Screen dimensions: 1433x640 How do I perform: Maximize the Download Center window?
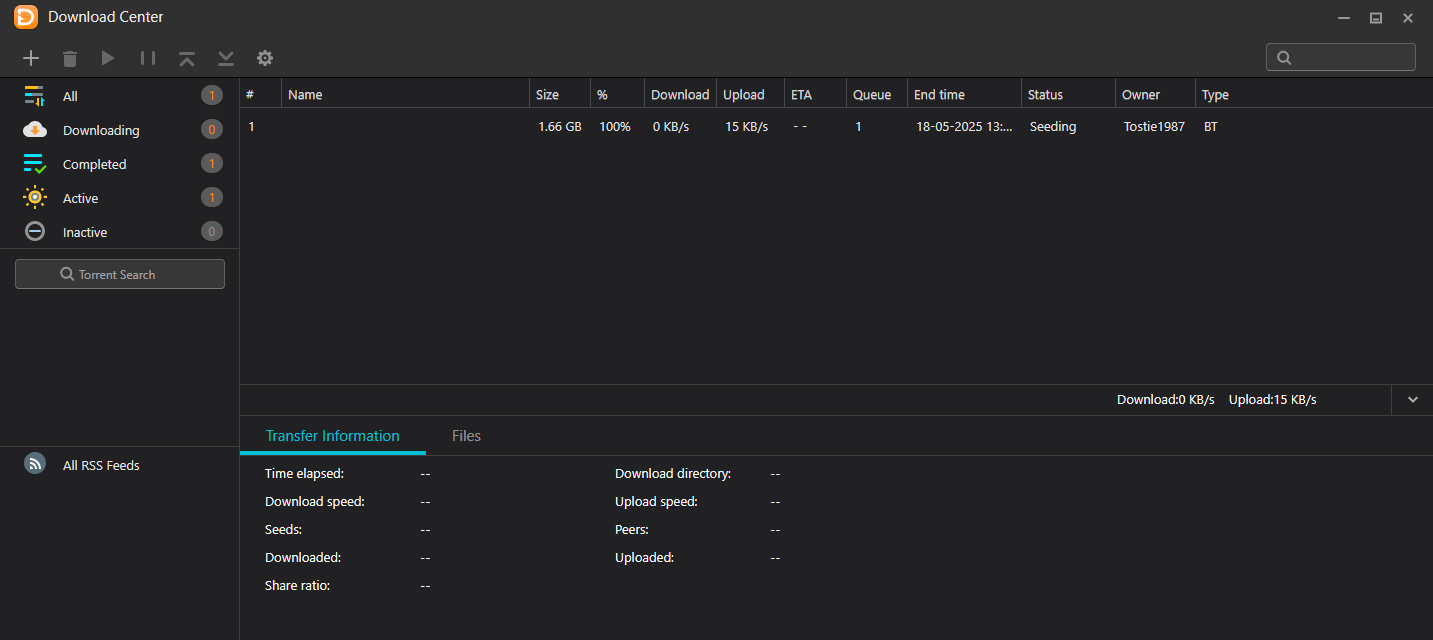pos(1376,18)
